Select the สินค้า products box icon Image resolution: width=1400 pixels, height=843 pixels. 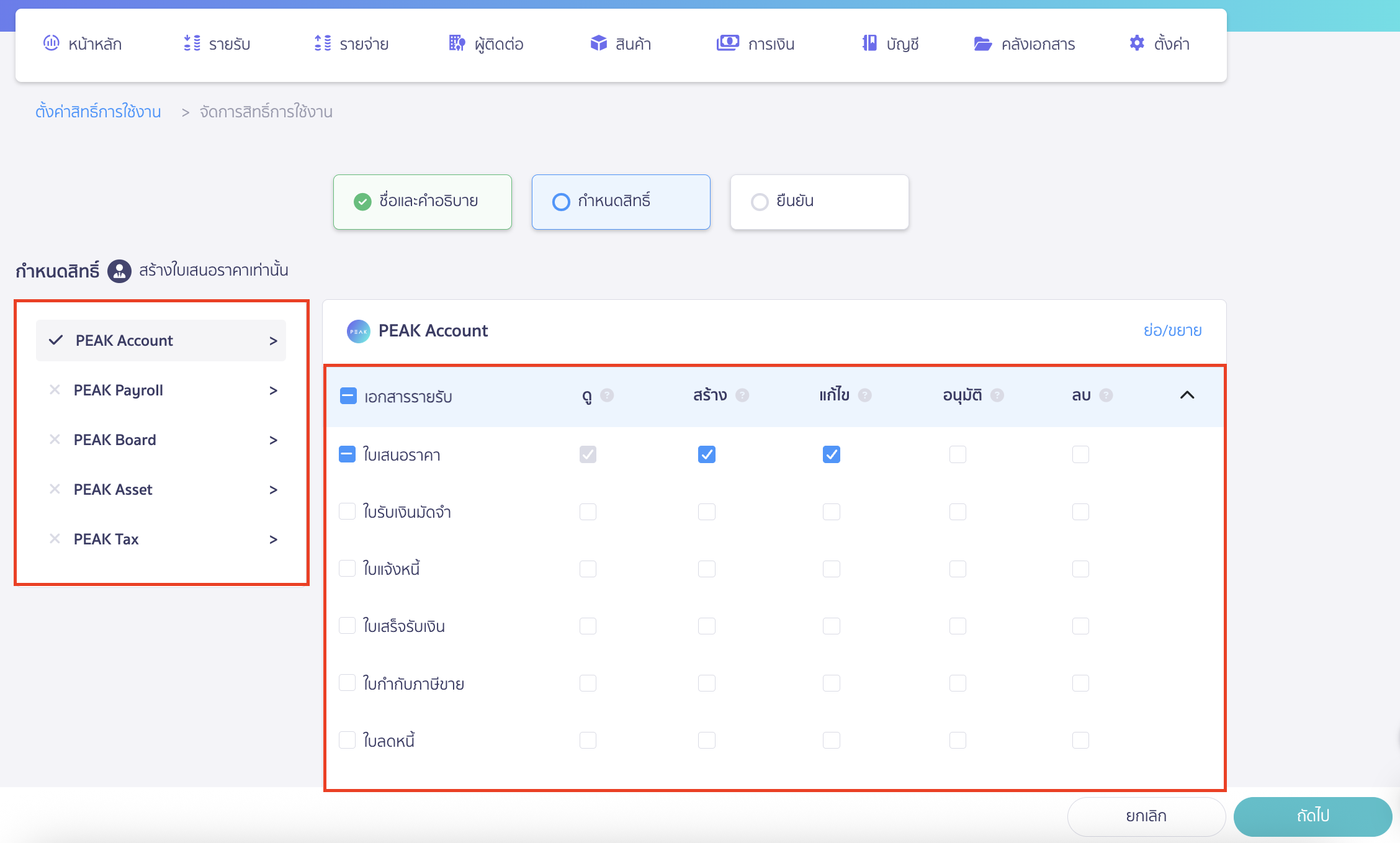click(x=598, y=43)
